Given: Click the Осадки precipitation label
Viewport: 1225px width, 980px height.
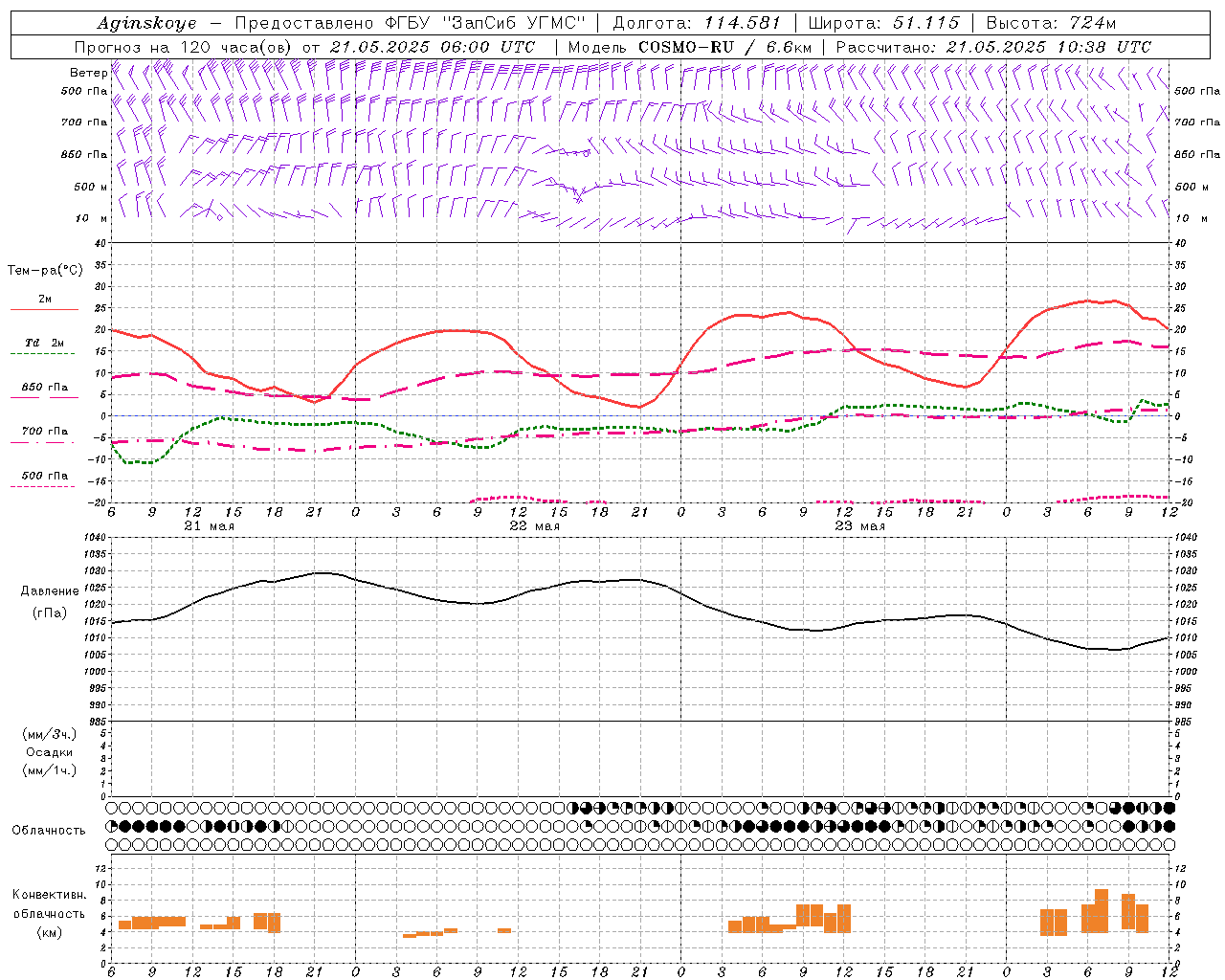Looking at the screenshot, I should point(50,752).
